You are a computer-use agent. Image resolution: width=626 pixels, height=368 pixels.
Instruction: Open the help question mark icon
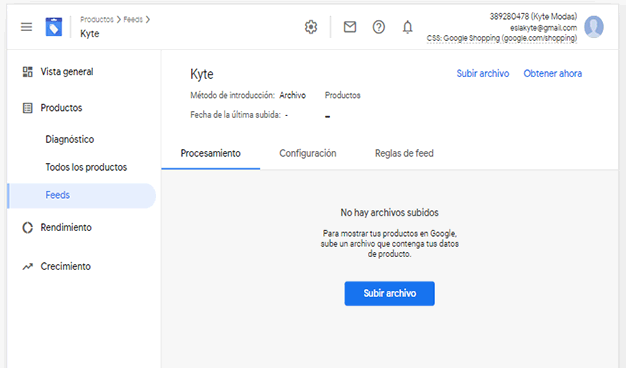coord(378,27)
